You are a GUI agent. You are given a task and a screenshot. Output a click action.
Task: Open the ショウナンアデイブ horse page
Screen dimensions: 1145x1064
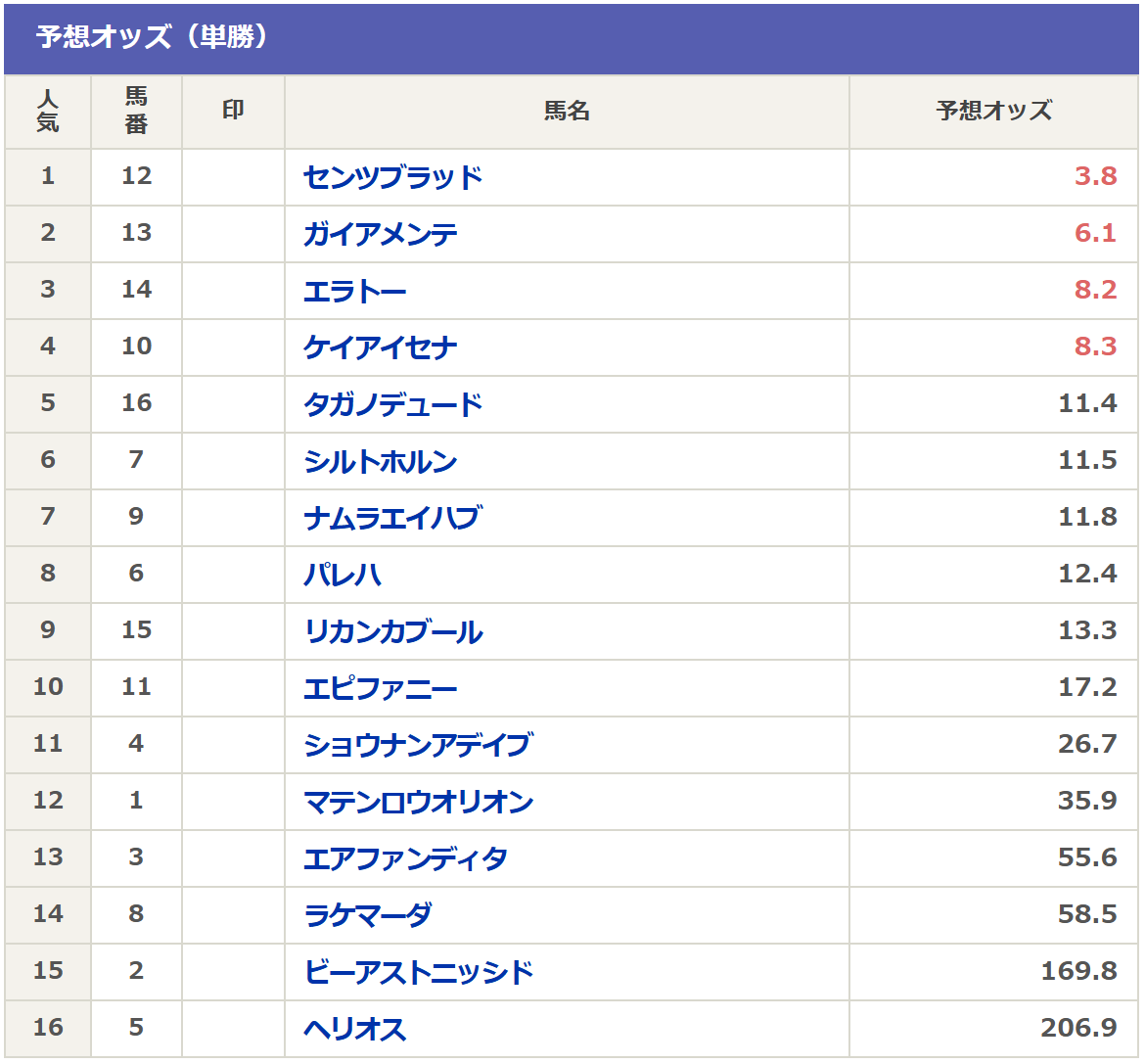click(x=417, y=745)
